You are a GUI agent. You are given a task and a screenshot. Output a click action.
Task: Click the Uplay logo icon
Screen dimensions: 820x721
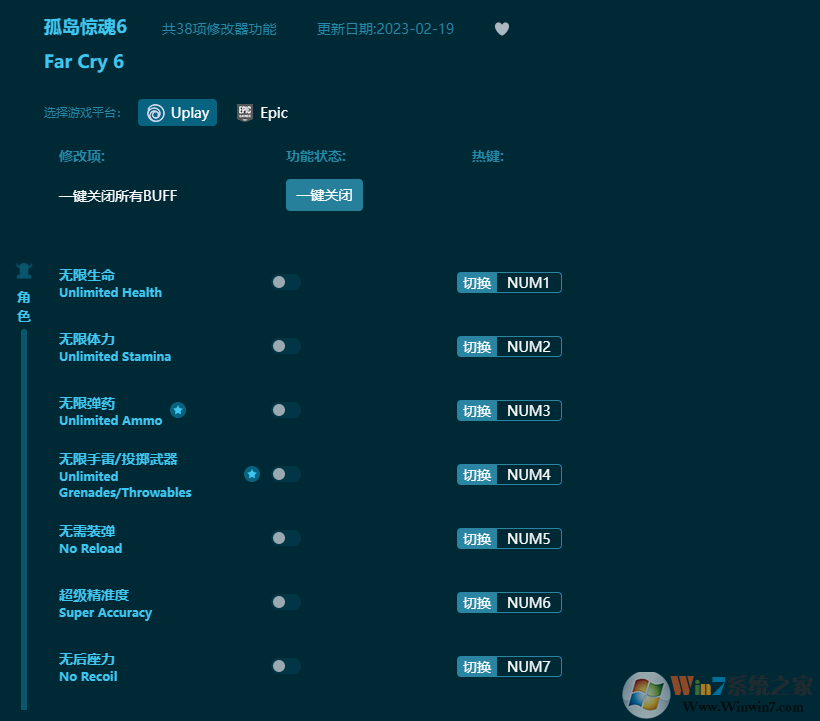click(x=155, y=113)
